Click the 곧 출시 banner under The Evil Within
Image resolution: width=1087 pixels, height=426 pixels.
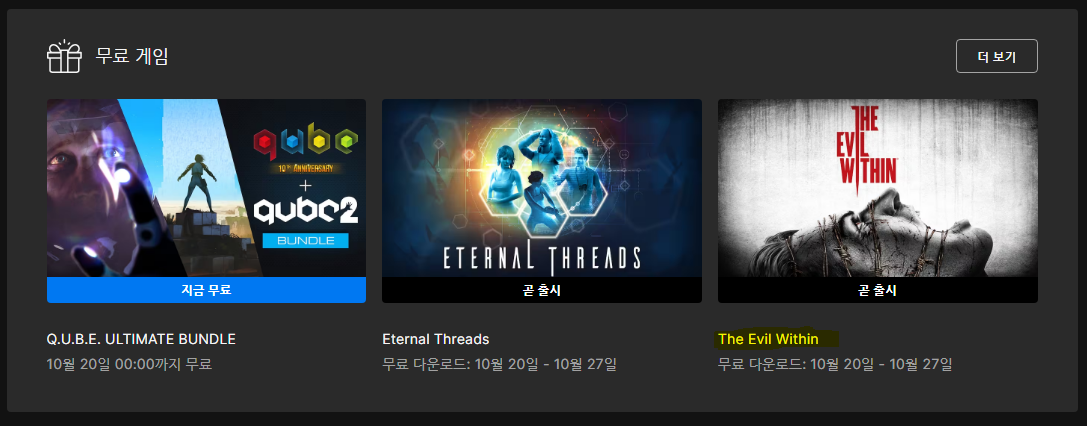point(878,290)
